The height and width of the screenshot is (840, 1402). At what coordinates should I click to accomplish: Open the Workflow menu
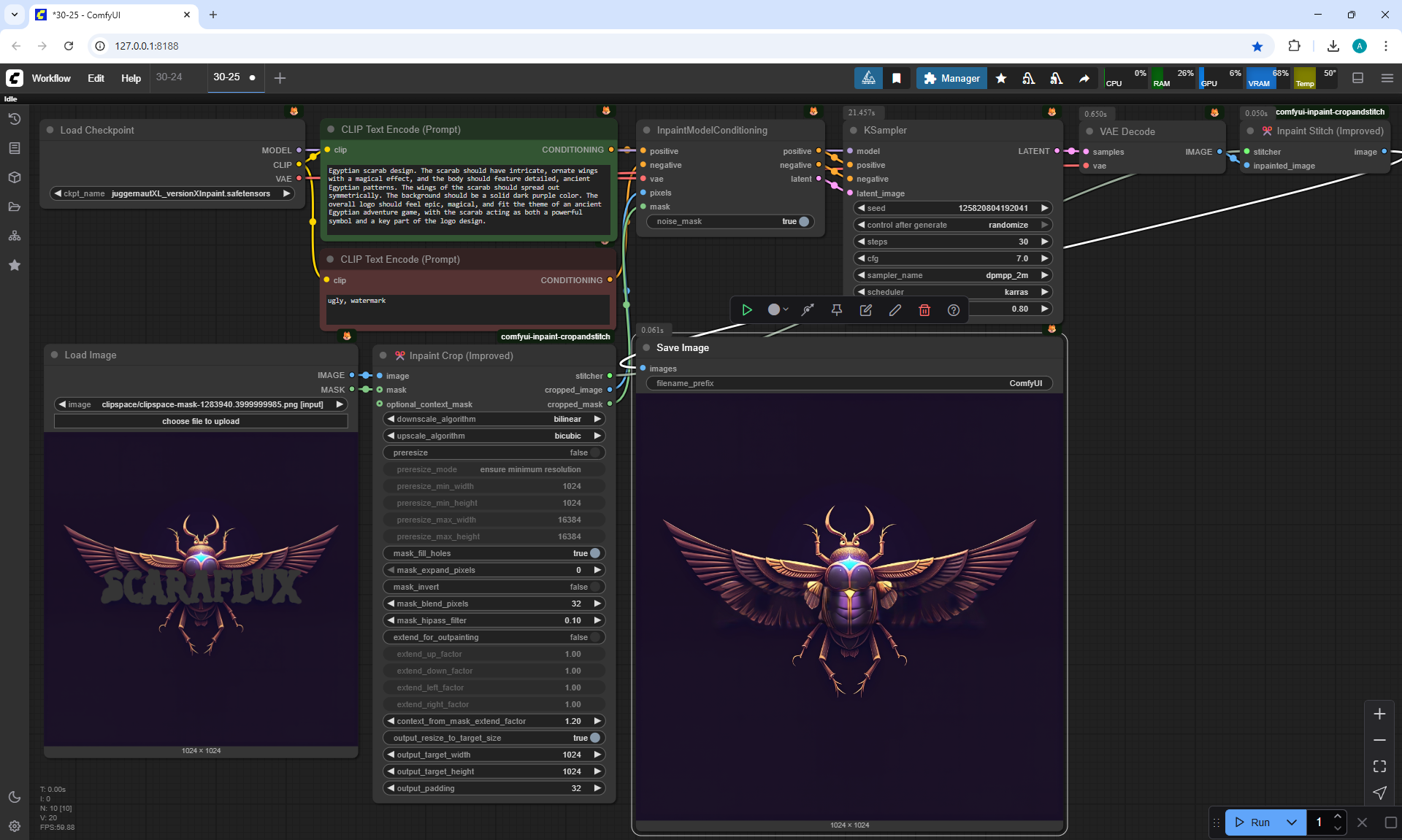coord(51,78)
